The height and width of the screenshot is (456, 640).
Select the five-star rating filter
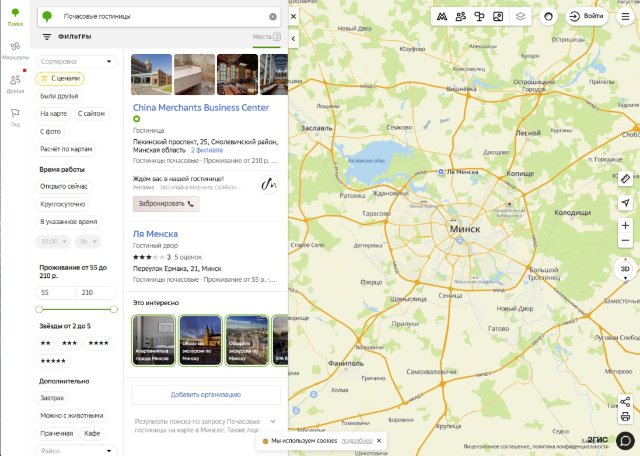pos(53,361)
